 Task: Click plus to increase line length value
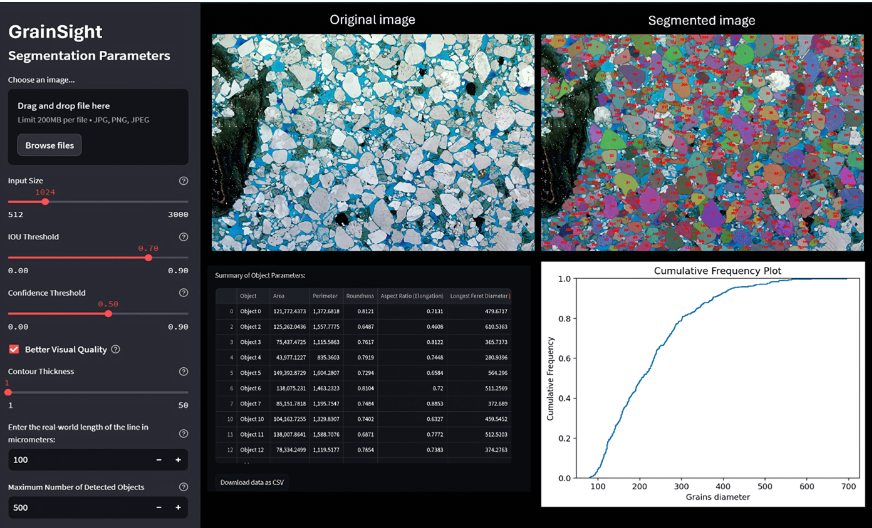coord(178,460)
